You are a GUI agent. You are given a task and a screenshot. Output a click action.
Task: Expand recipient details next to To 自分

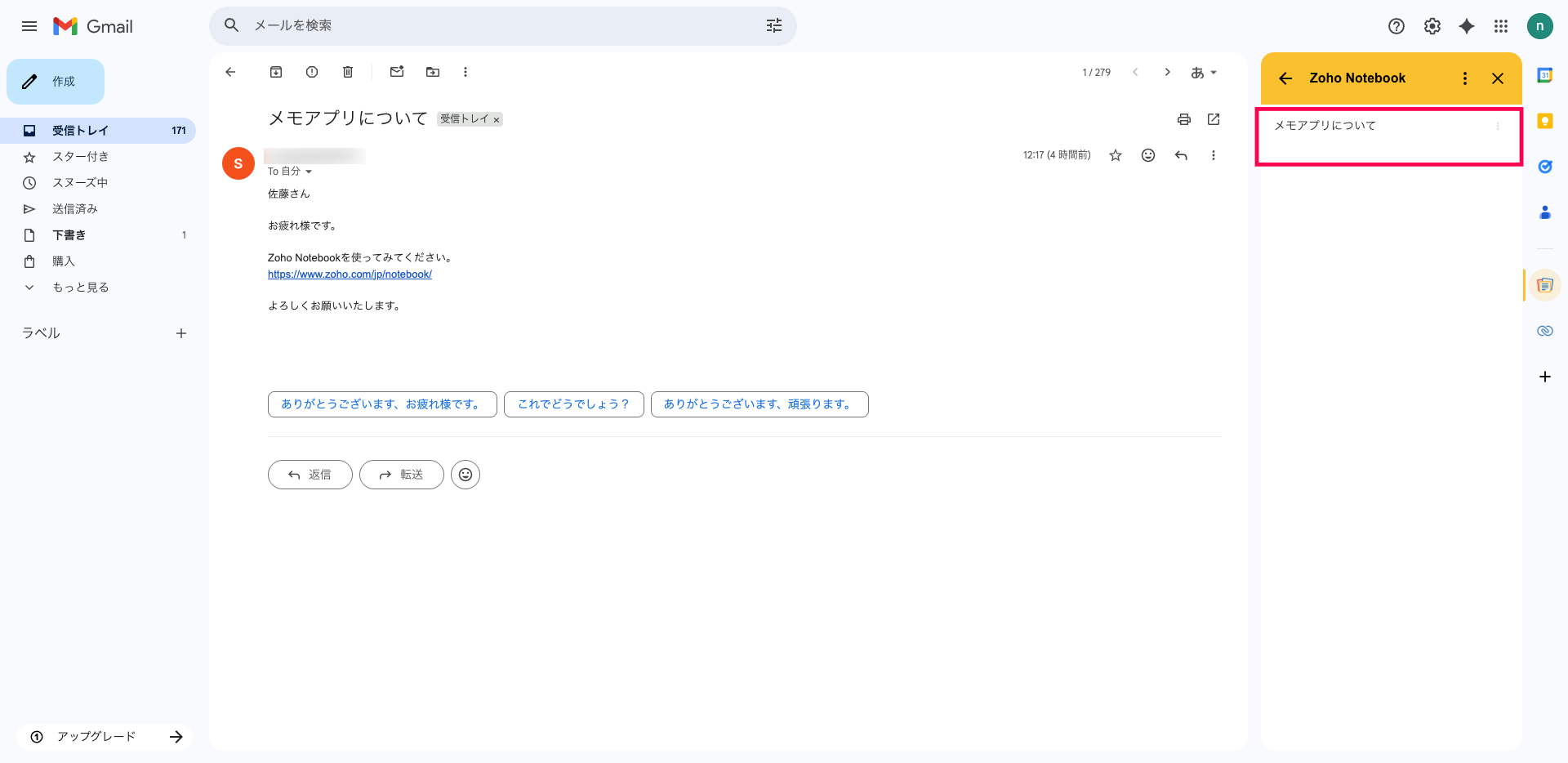click(309, 172)
